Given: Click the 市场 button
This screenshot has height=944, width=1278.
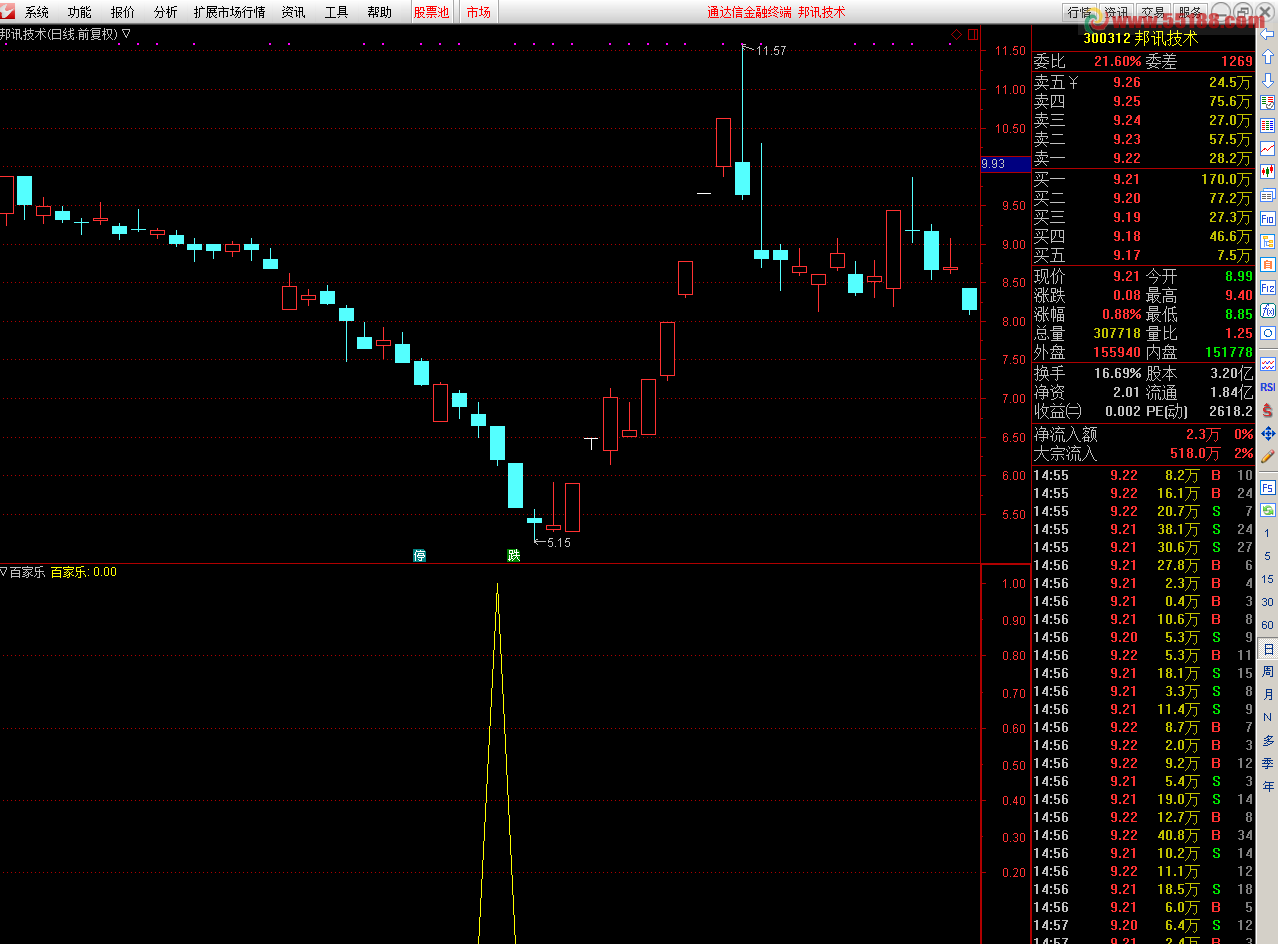Looking at the screenshot, I should click(x=479, y=12).
